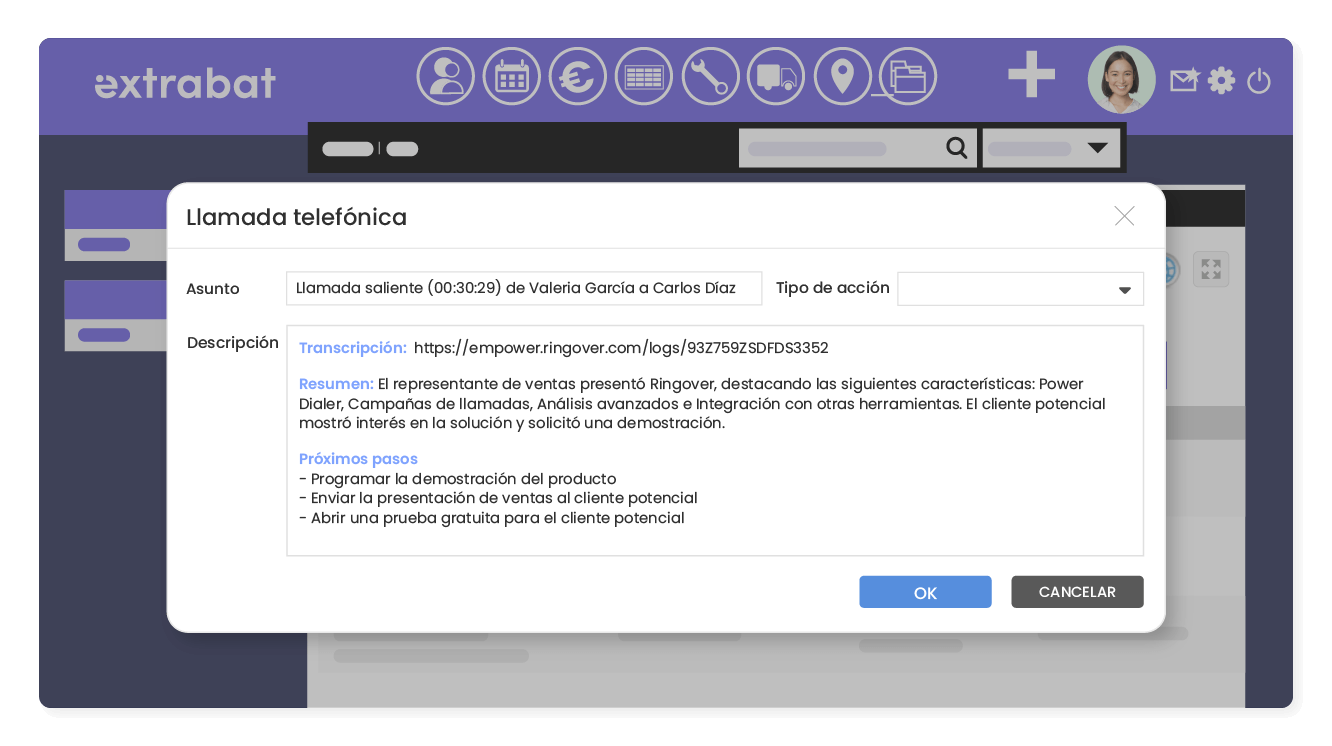
Task: Click the search magnifier icon
Action: [x=957, y=147]
